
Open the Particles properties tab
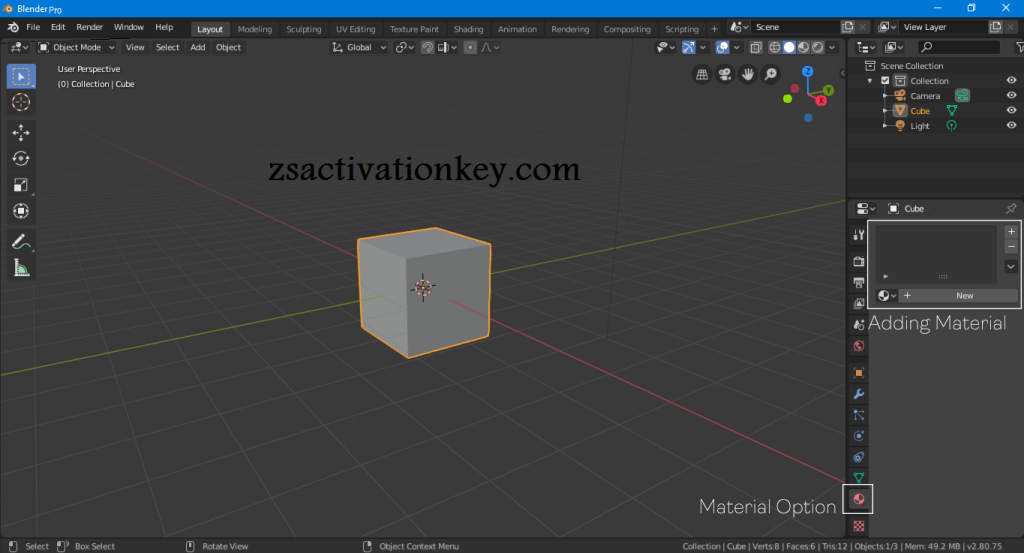[x=859, y=415]
